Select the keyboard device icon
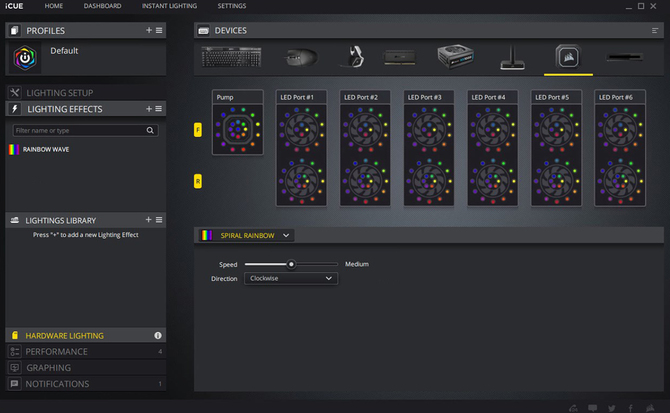This screenshot has height=413, width=670. point(231,57)
